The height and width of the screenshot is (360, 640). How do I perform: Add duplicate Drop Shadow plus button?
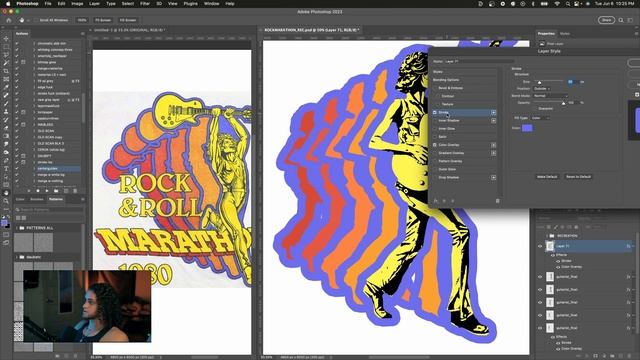(493, 178)
